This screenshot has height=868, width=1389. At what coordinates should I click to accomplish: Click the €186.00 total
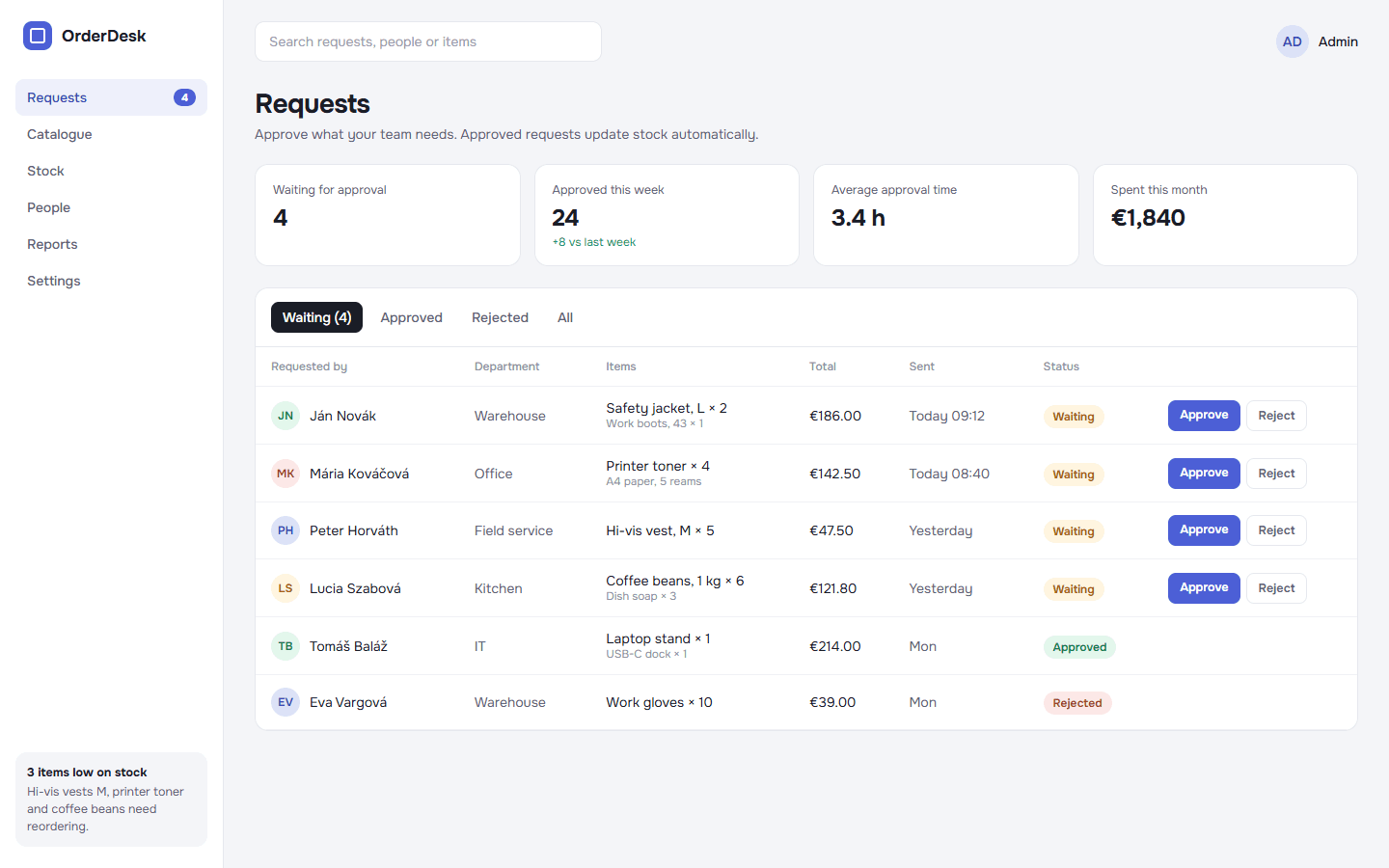coord(835,416)
